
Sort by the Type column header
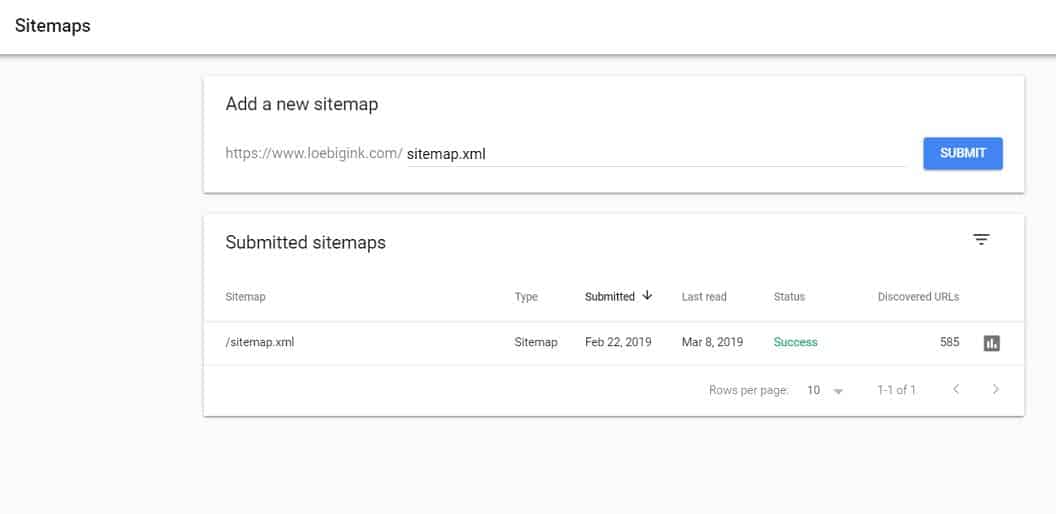526,297
